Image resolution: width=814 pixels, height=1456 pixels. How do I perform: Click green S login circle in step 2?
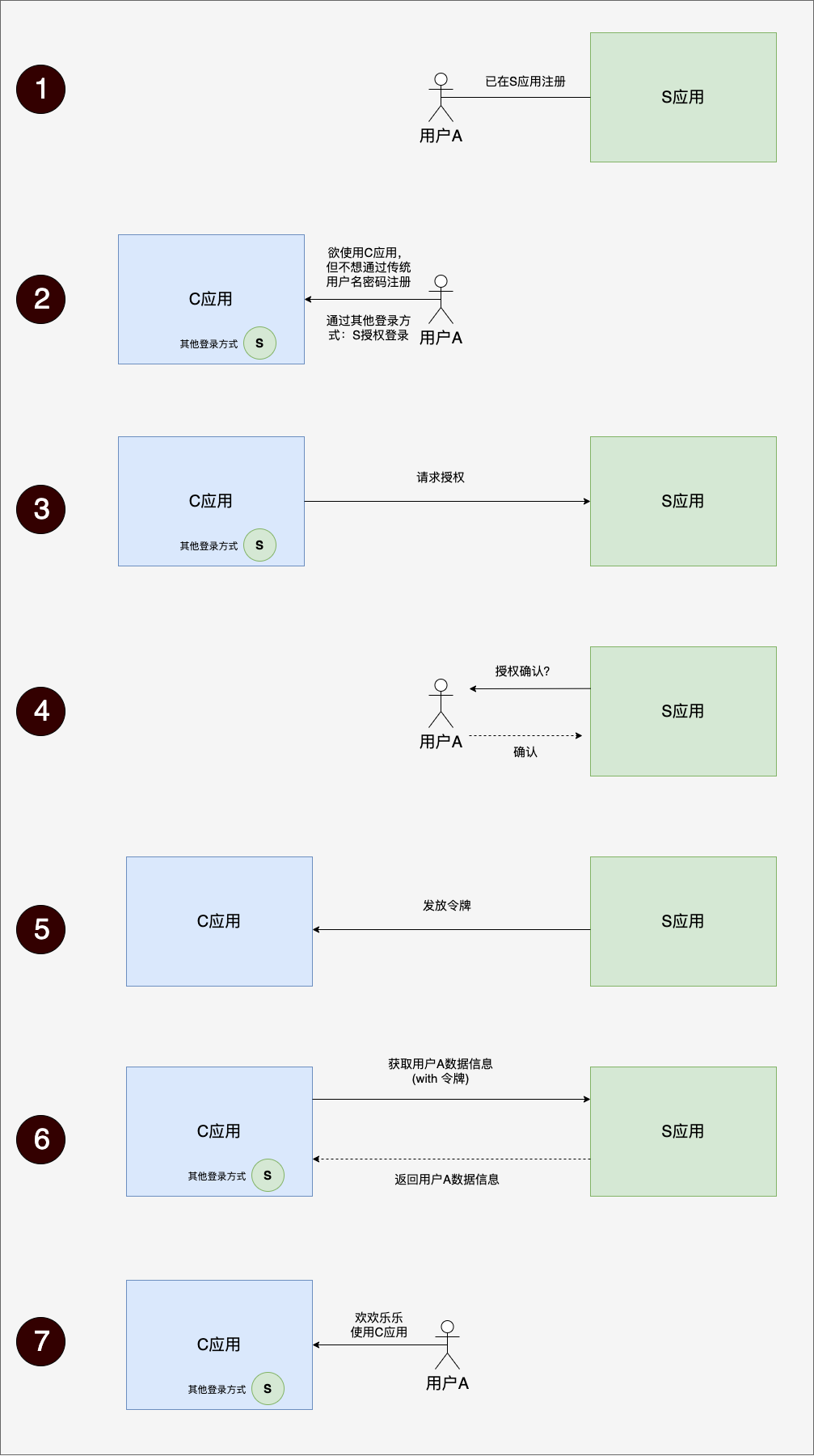[x=259, y=343]
